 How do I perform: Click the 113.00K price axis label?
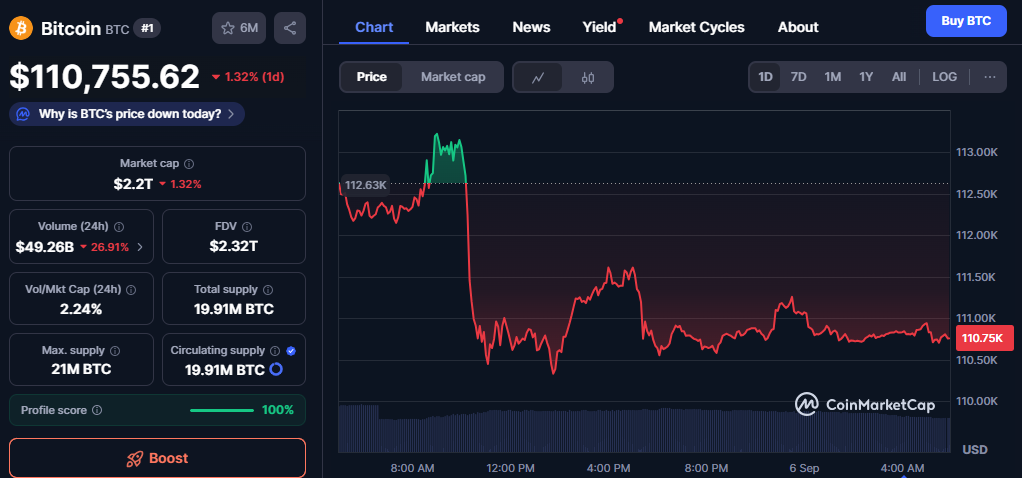(x=977, y=152)
